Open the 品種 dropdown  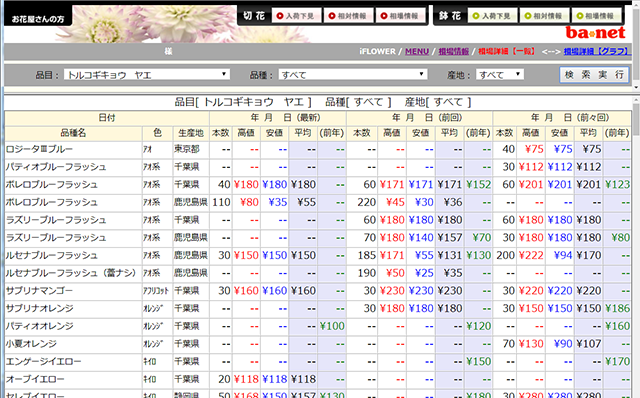pyautogui.click(x=353, y=74)
